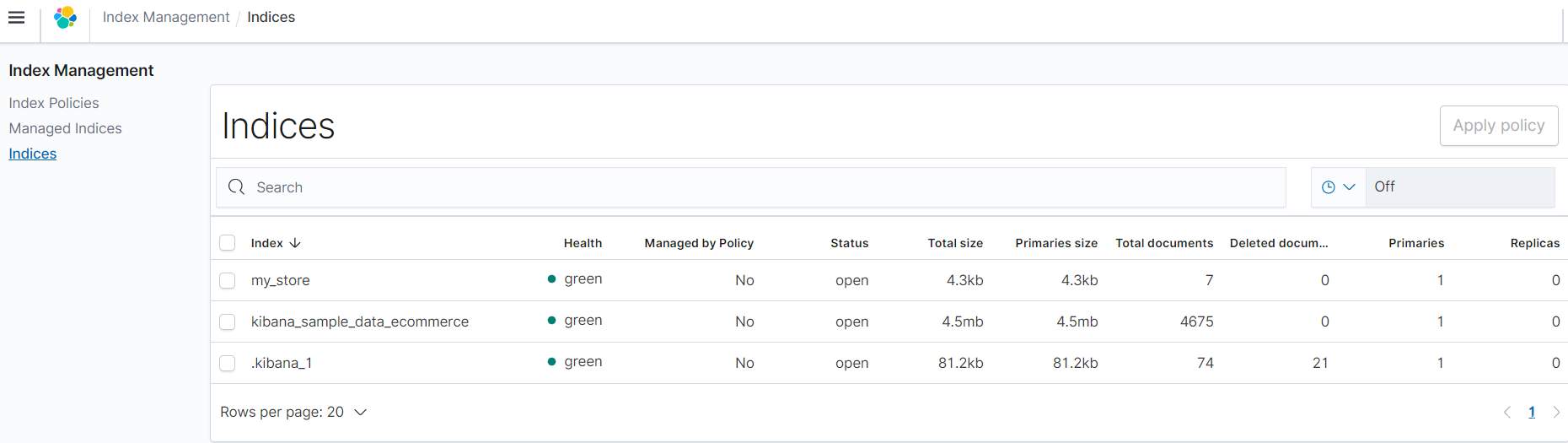
Task: Click the search magnifier icon
Action: click(x=237, y=187)
